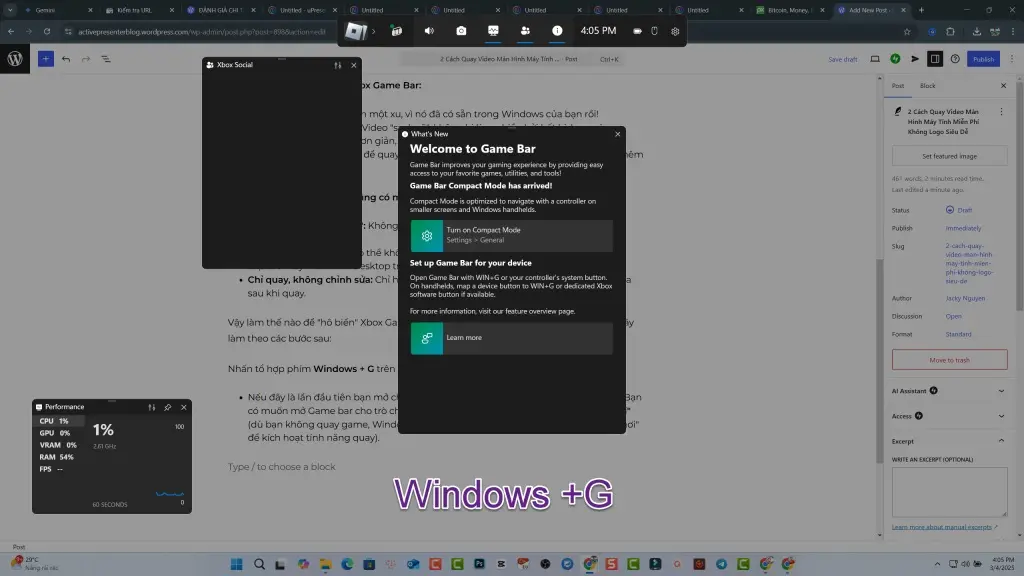Image resolution: width=1024 pixels, height=576 pixels.
Task: Toggle the Xbox Social widget in Game Bar
Action: (x=525, y=31)
